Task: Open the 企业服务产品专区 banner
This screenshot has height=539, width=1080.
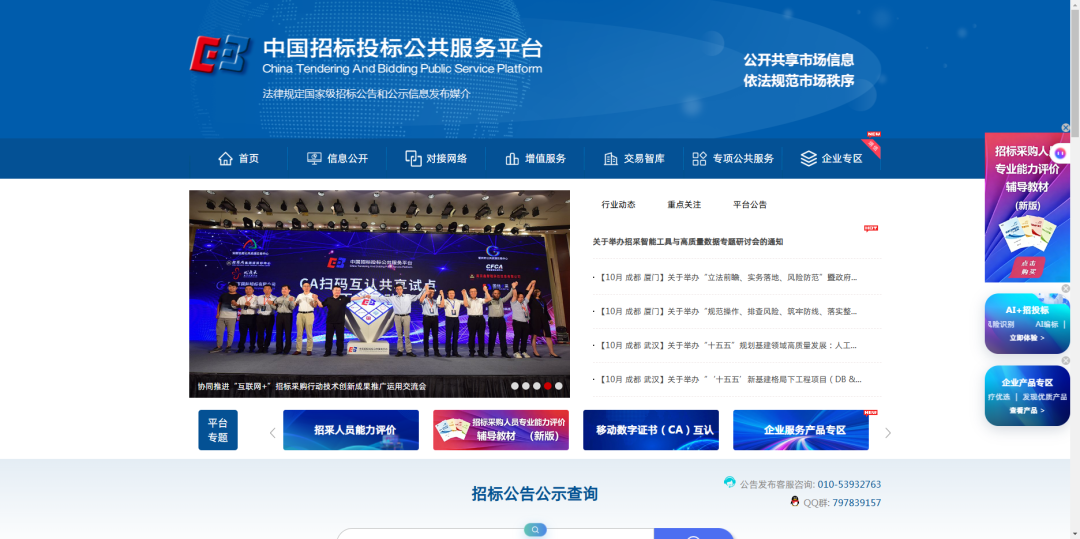Action: point(801,430)
